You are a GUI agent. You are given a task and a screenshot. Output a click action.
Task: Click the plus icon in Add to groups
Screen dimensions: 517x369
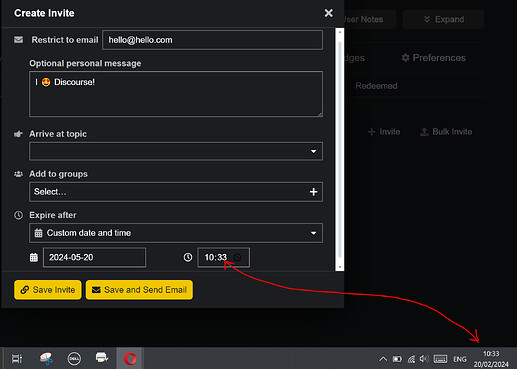pyautogui.click(x=313, y=192)
